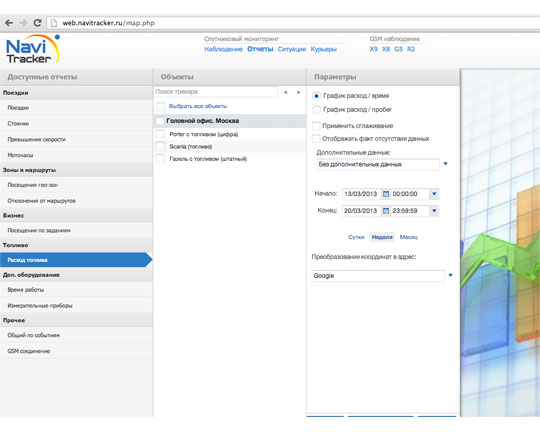Click the Поиск трекера search field
The width and height of the screenshot is (540, 432).
click(216, 92)
